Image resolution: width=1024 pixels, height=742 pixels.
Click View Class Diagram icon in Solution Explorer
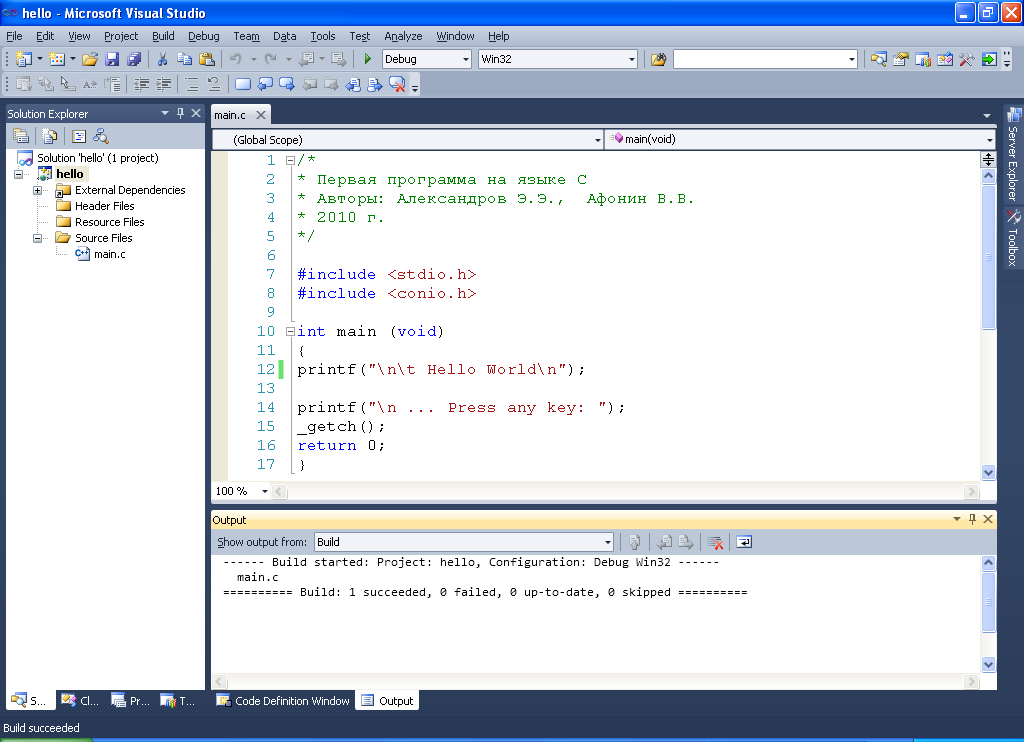tap(101, 136)
